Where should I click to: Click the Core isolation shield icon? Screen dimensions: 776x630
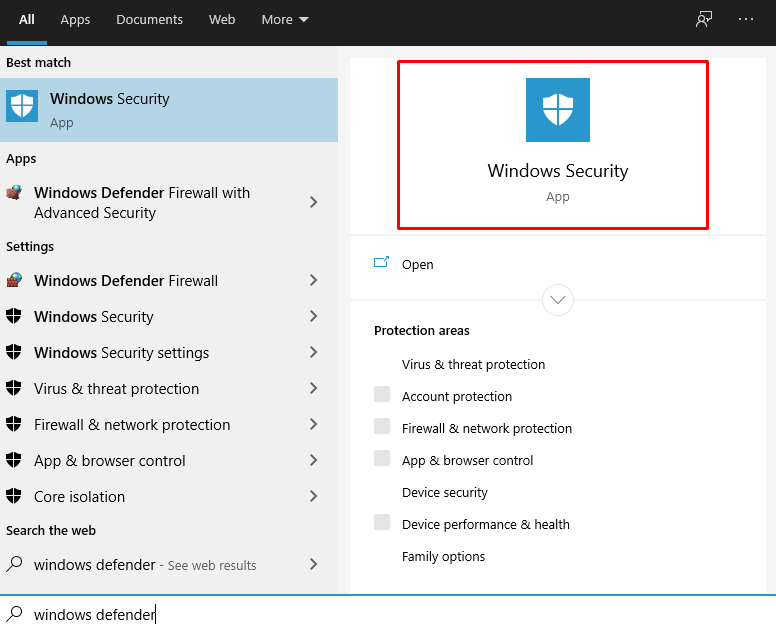[14, 497]
